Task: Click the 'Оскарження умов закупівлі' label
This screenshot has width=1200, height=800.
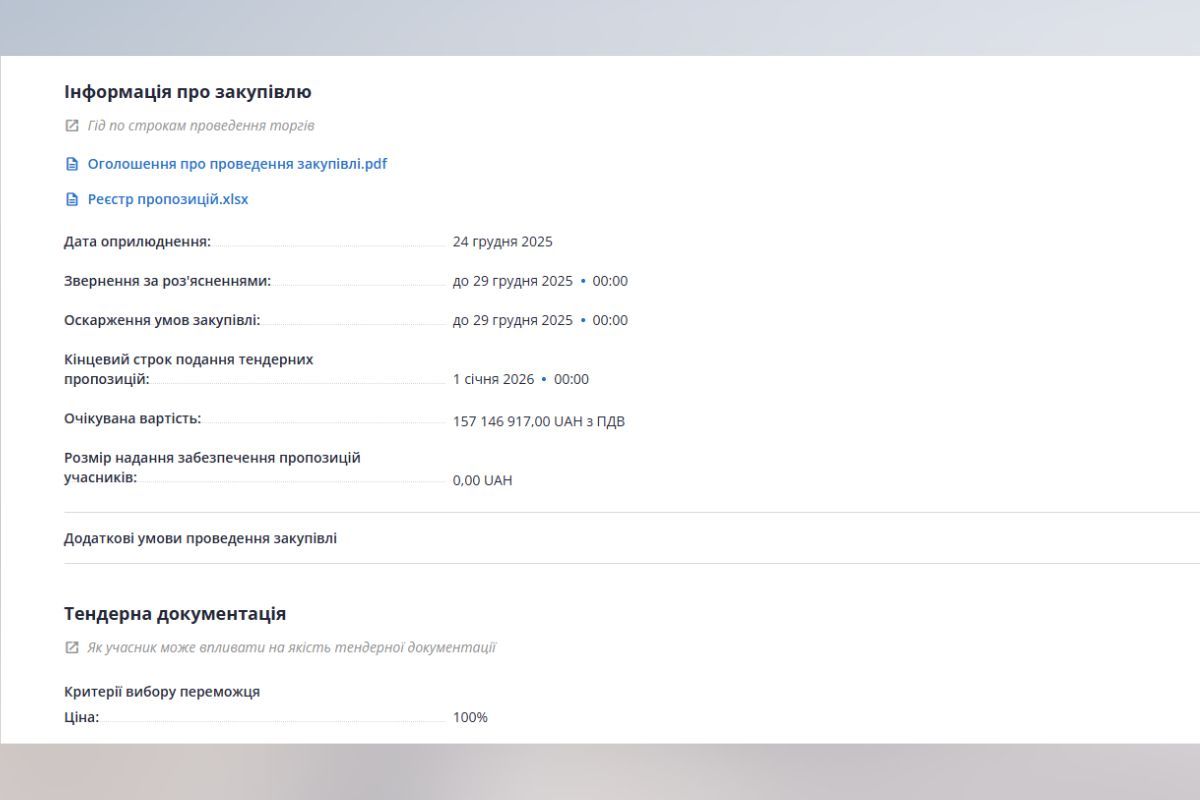Action: pos(162,320)
